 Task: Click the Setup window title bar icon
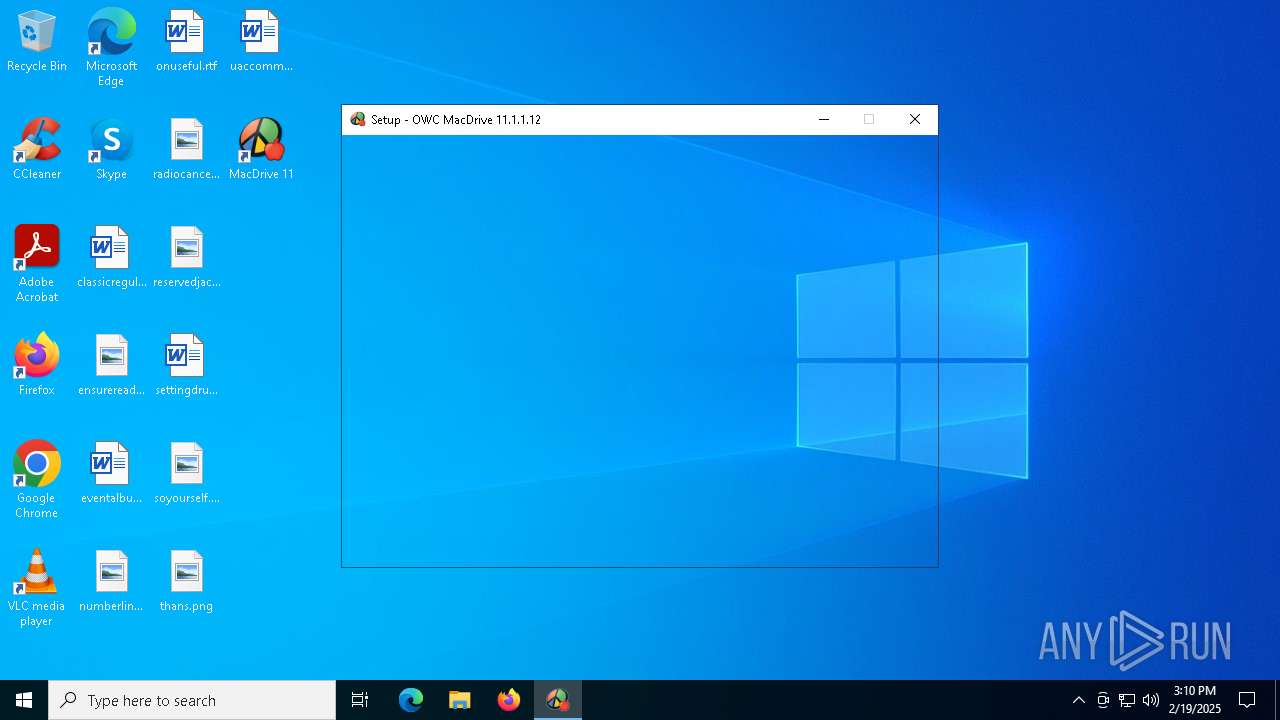[x=358, y=119]
